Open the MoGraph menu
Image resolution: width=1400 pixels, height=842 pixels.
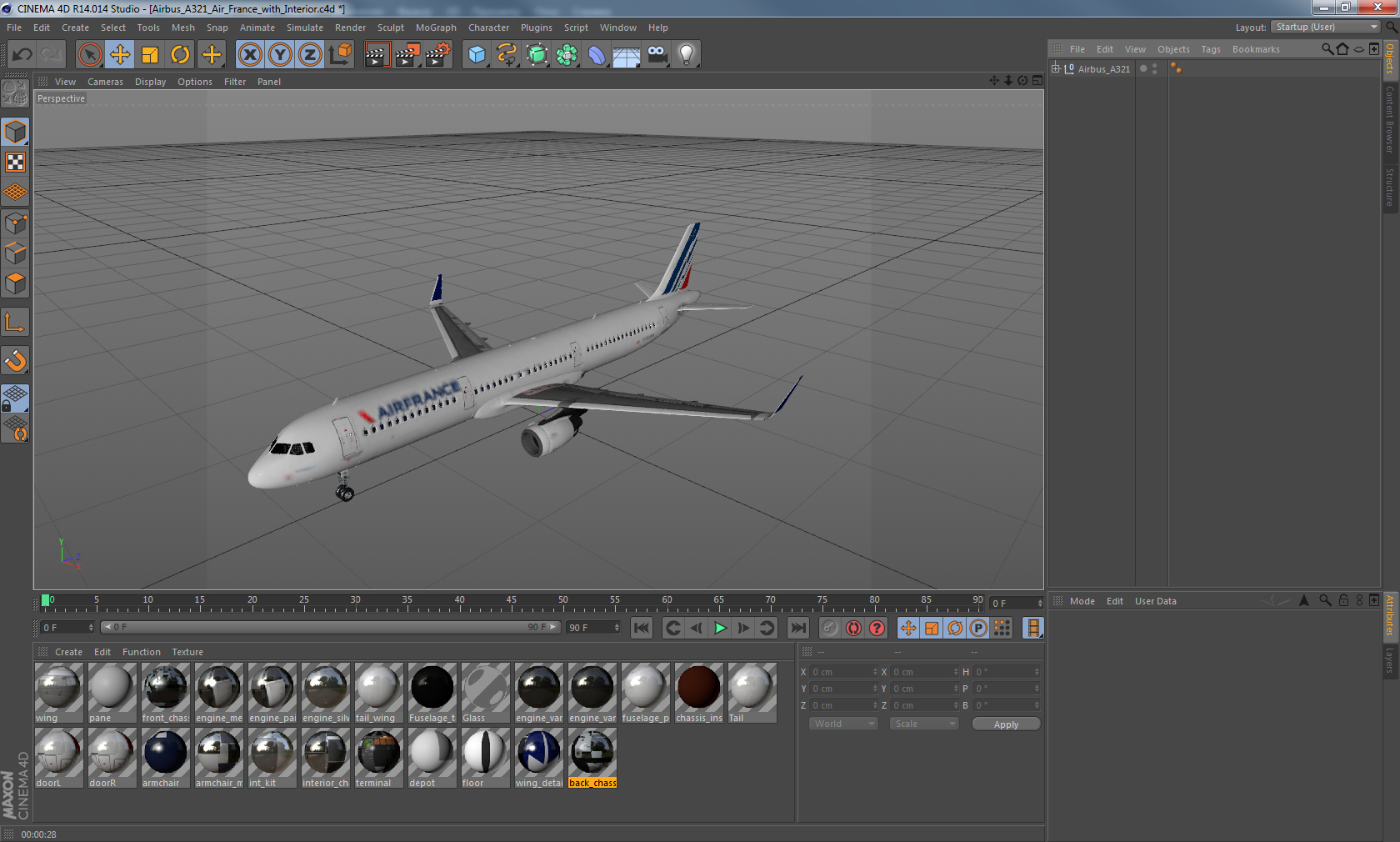pos(436,28)
